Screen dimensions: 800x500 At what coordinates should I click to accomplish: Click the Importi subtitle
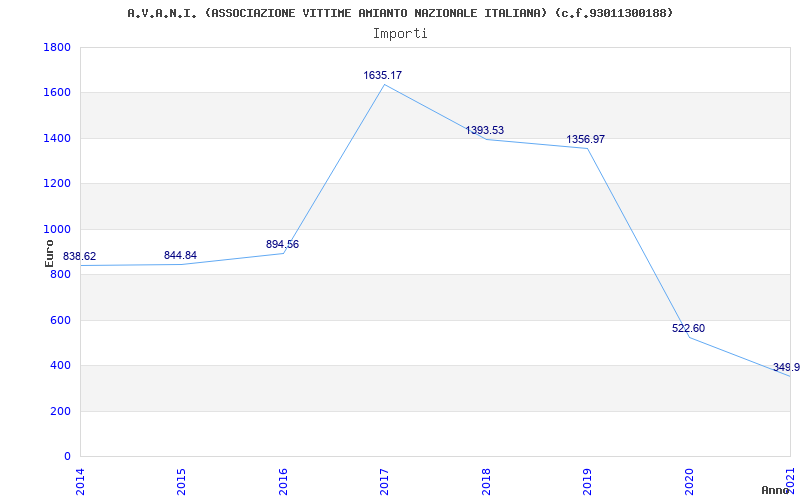pos(400,34)
